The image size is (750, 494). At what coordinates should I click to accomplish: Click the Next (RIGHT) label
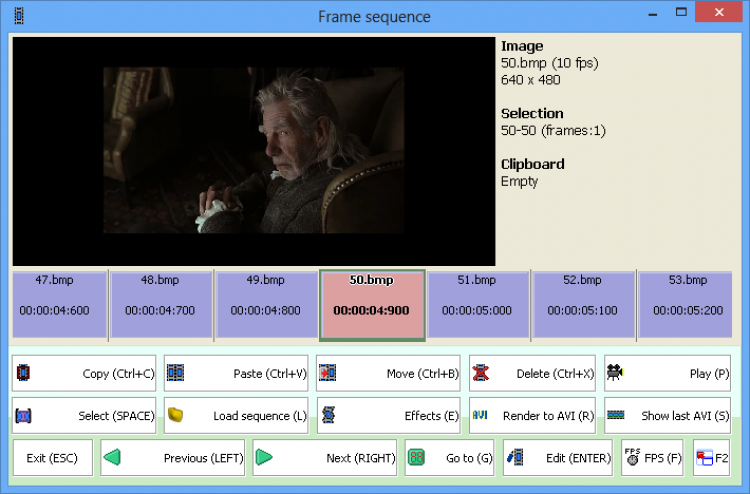coord(361,458)
